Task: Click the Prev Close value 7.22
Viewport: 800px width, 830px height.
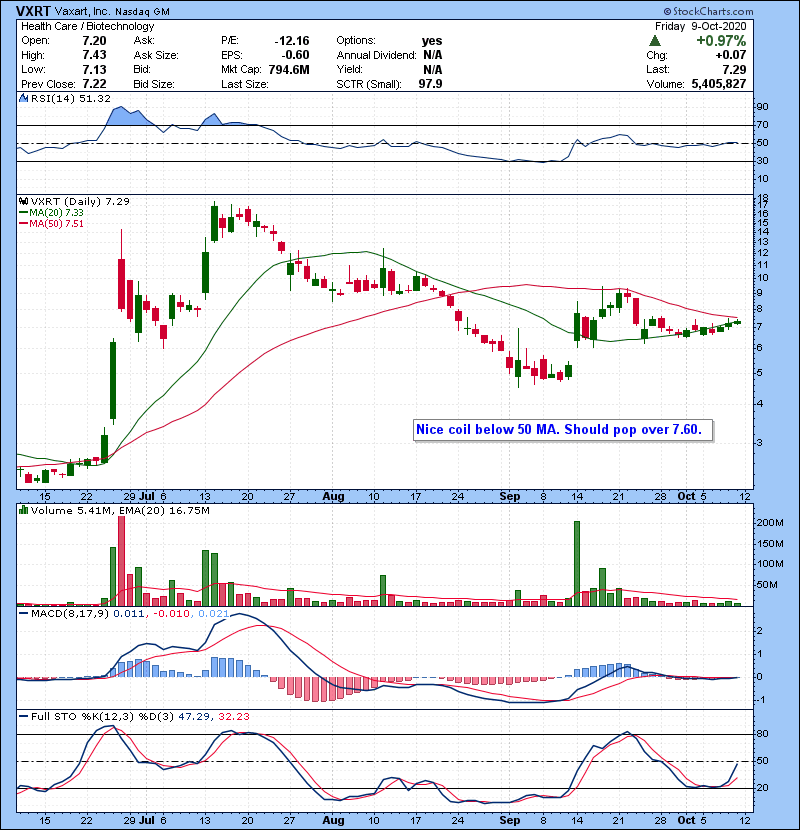Action: pos(94,84)
